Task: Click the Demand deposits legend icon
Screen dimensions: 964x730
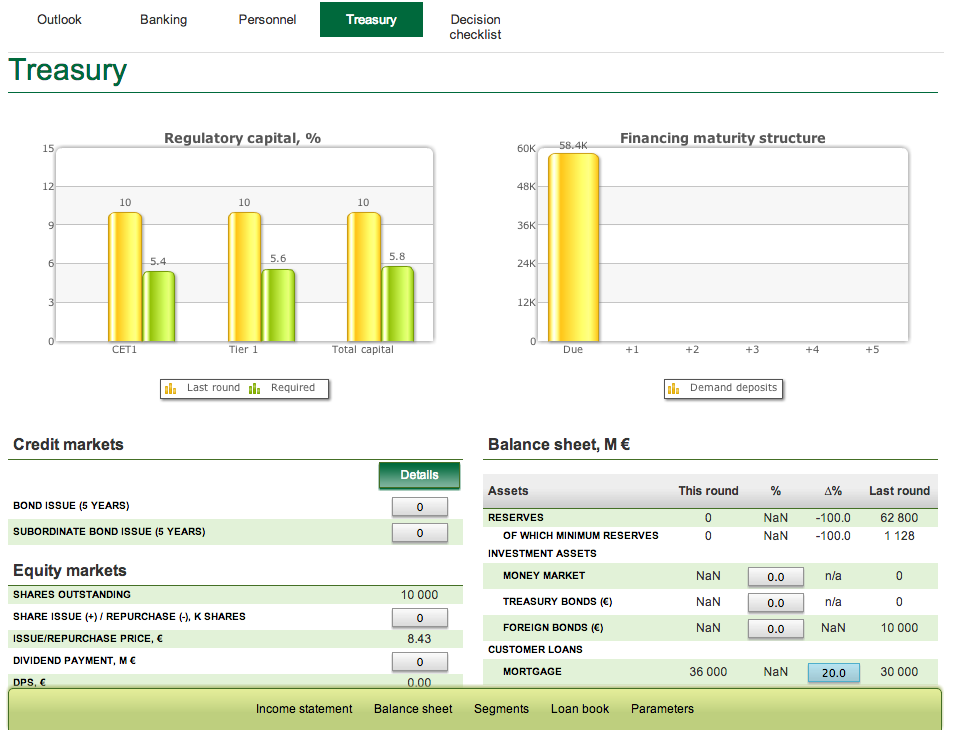Action: (x=674, y=388)
